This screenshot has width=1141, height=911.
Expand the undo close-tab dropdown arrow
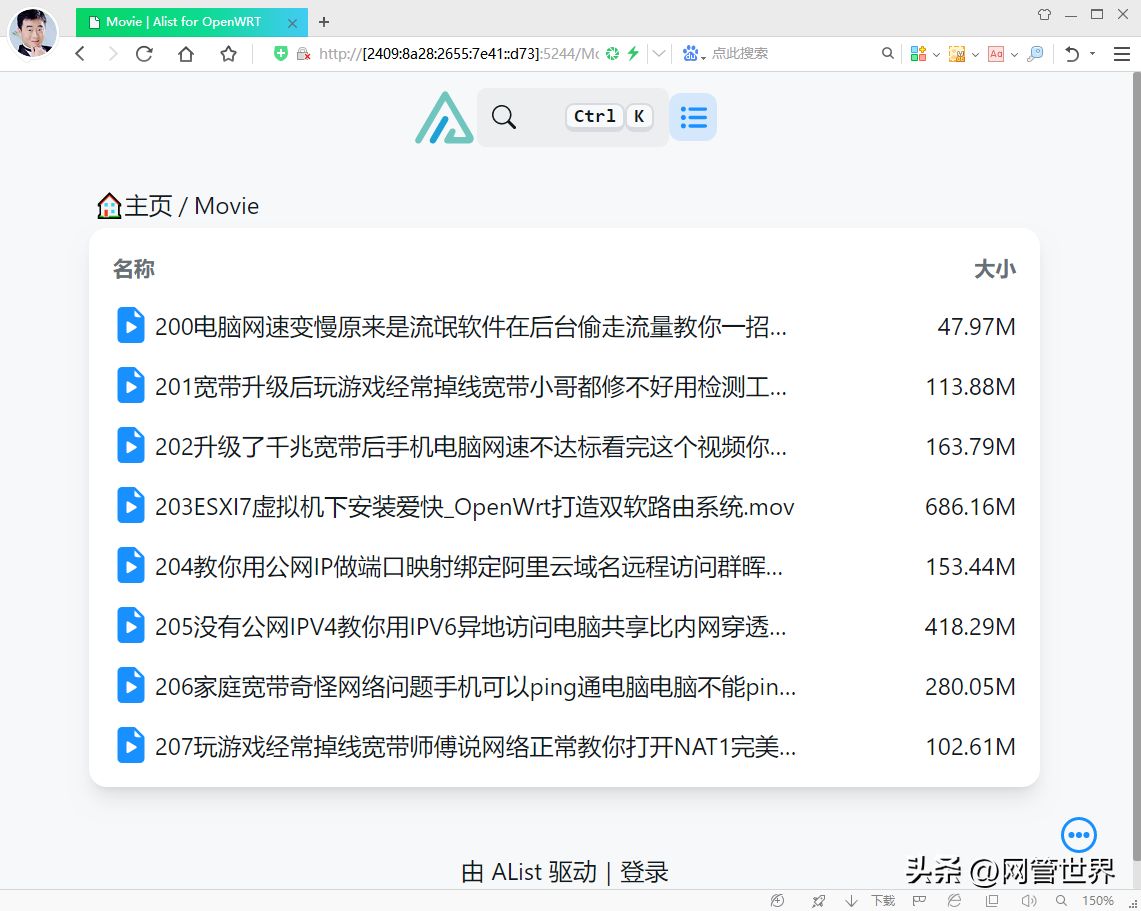click(x=1092, y=53)
